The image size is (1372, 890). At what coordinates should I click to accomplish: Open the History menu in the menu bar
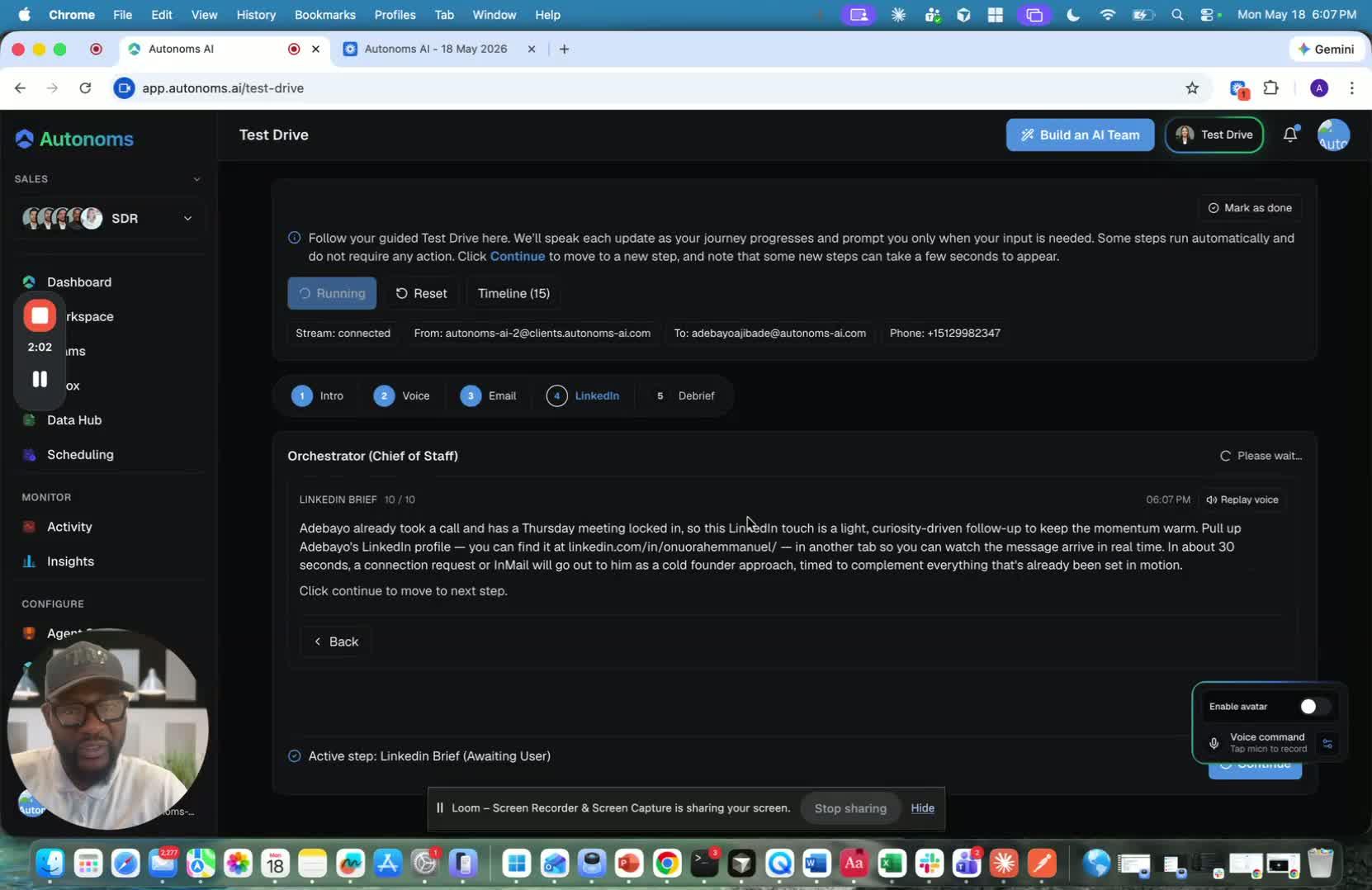click(256, 15)
